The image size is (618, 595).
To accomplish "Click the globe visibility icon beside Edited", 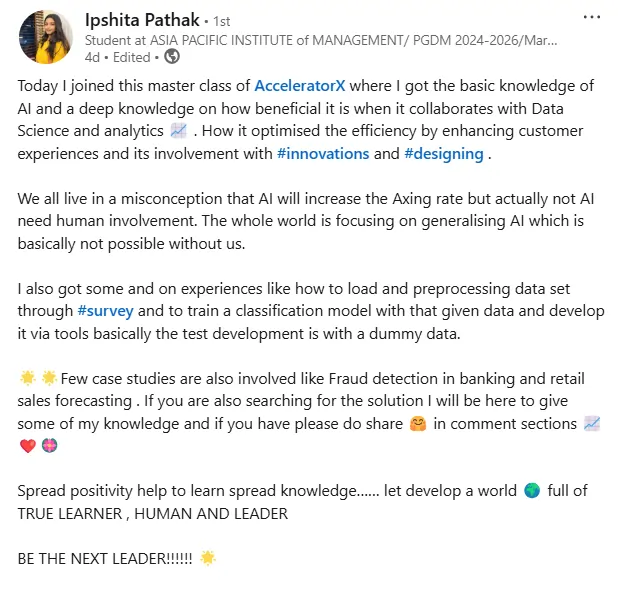I will pyautogui.click(x=171, y=57).
